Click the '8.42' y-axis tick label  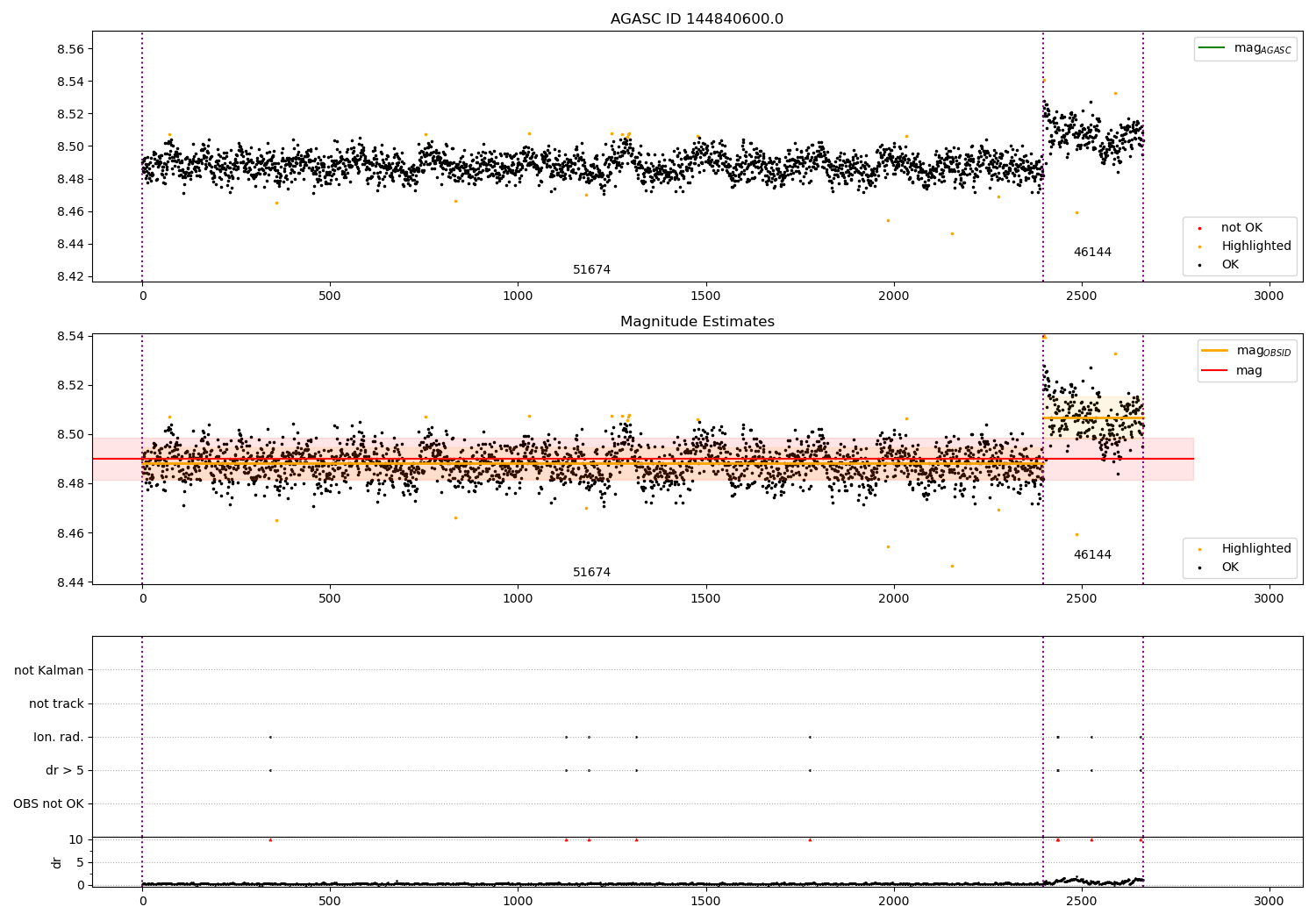coord(70,276)
